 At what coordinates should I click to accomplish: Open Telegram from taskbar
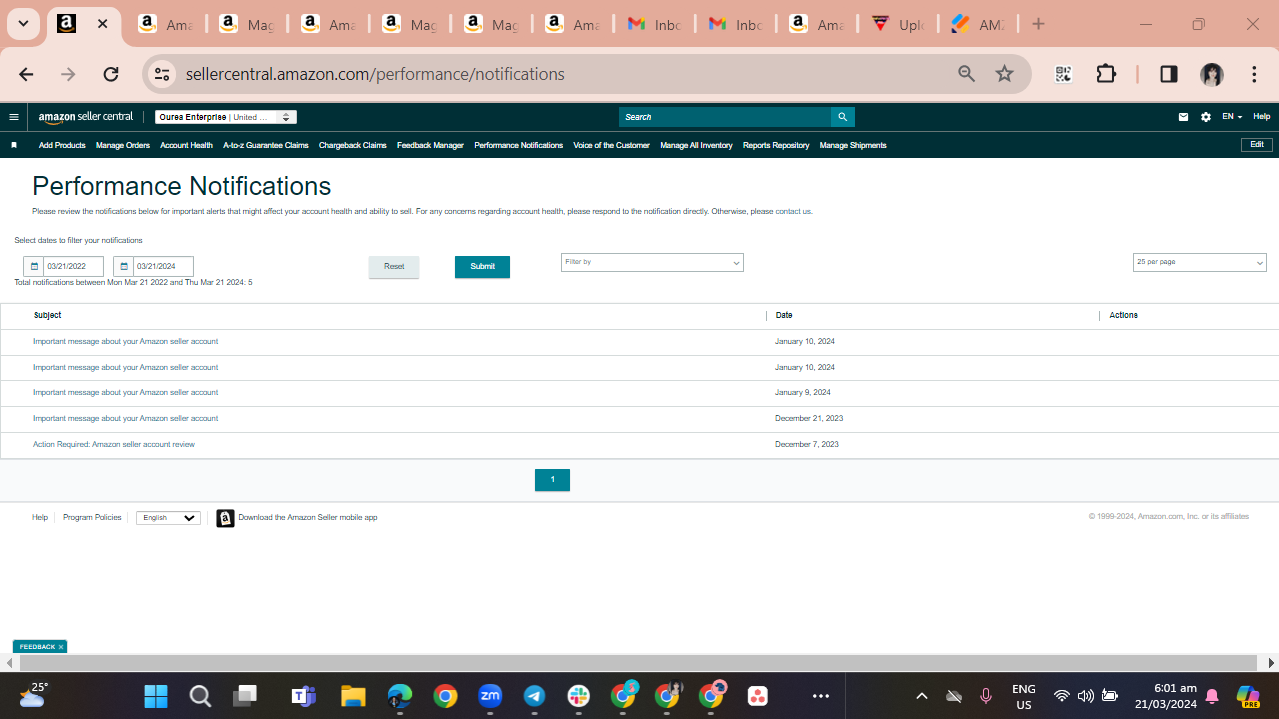click(x=534, y=696)
